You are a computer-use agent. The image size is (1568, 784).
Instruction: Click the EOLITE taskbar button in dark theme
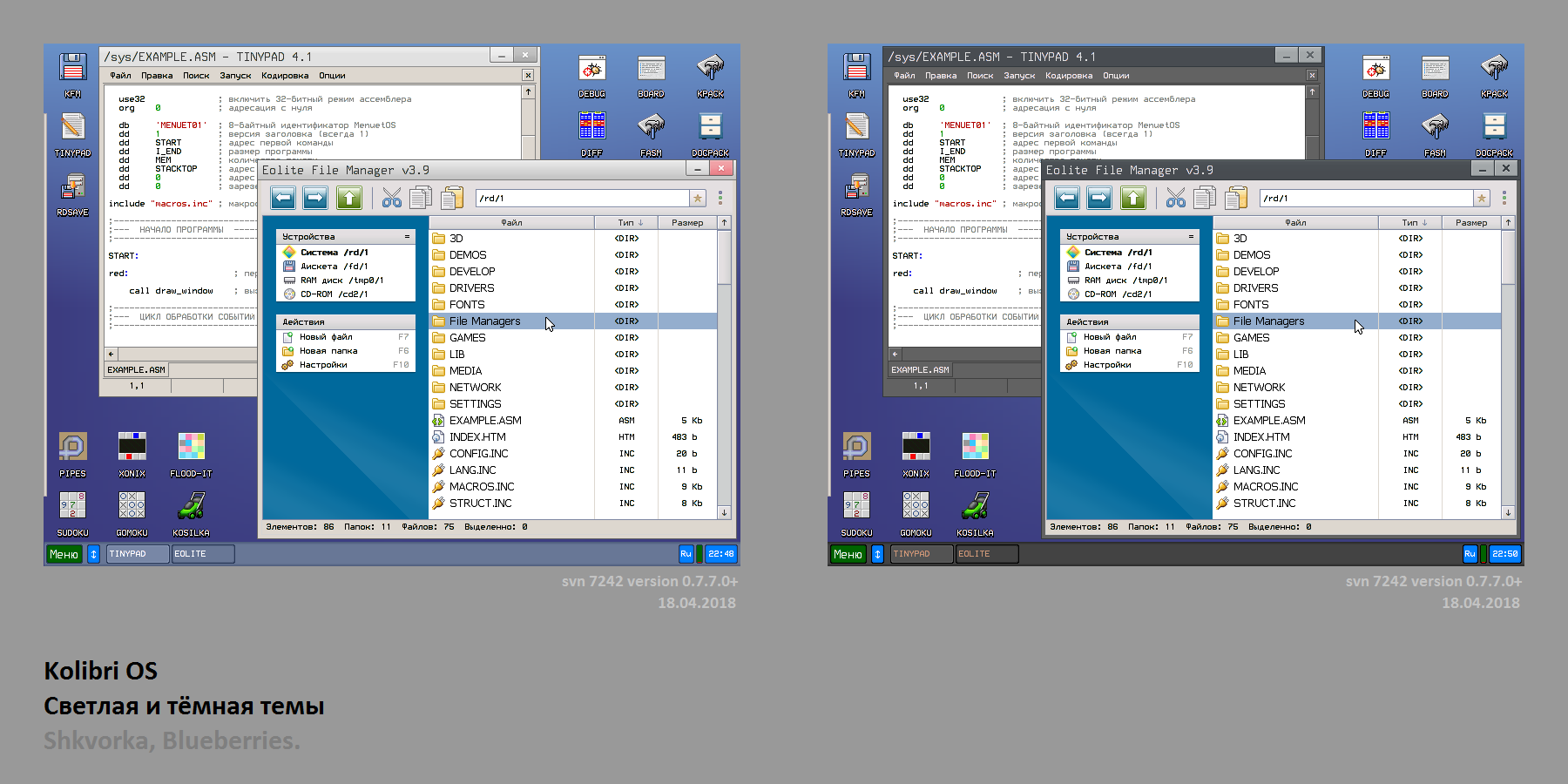[x=986, y=554]
